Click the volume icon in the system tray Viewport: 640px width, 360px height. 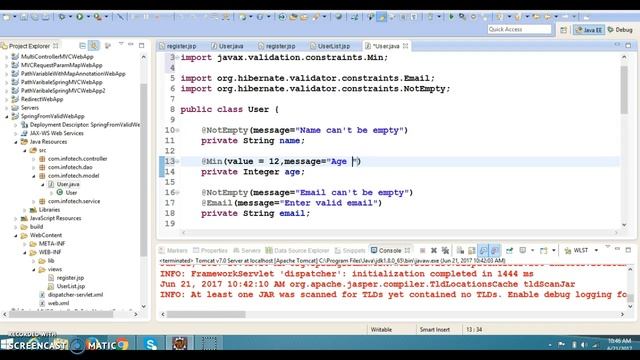tap(584, 345)
